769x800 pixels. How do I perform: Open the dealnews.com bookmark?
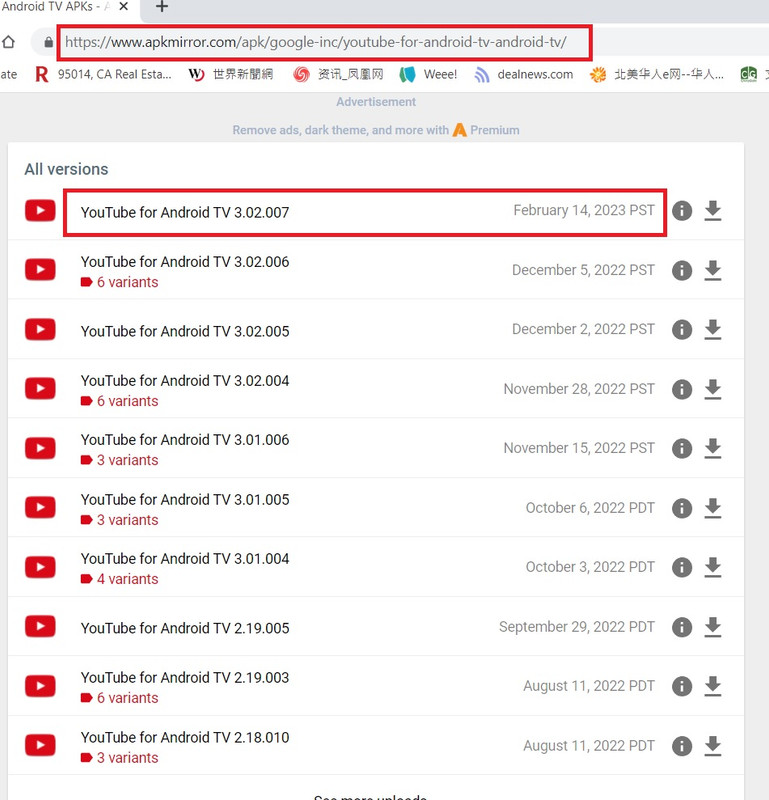[x=524, y=74]
